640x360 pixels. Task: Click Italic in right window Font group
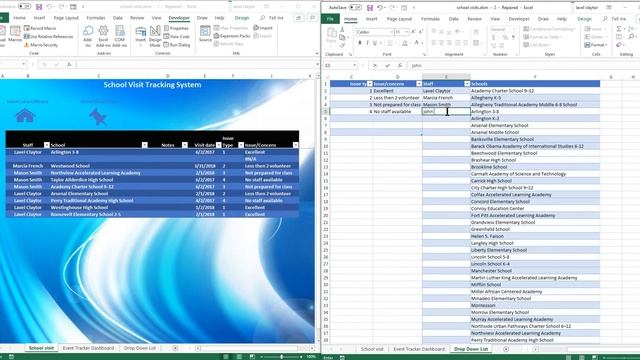point(367,43)
